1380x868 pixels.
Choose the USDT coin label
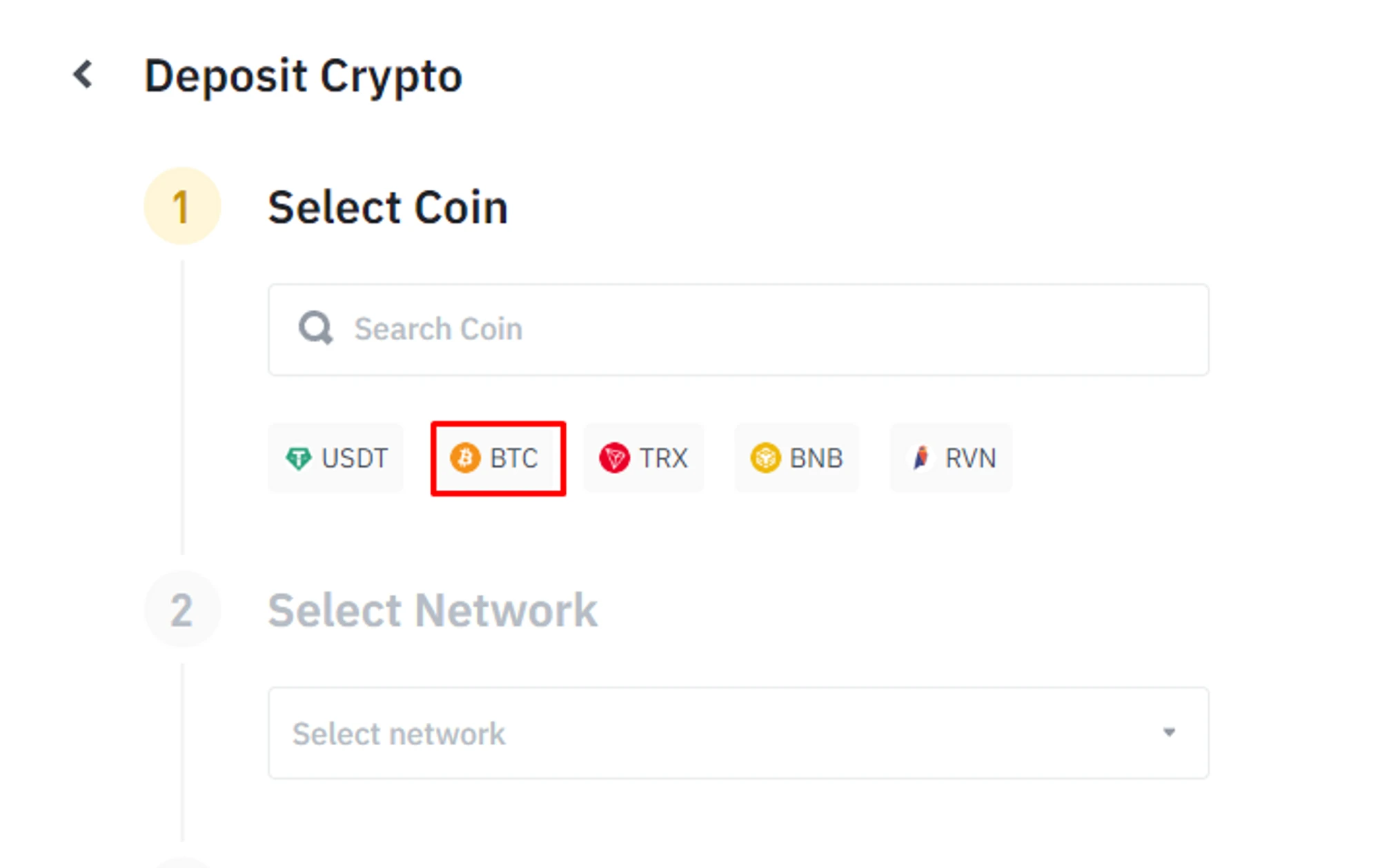[x=355, y=458]
